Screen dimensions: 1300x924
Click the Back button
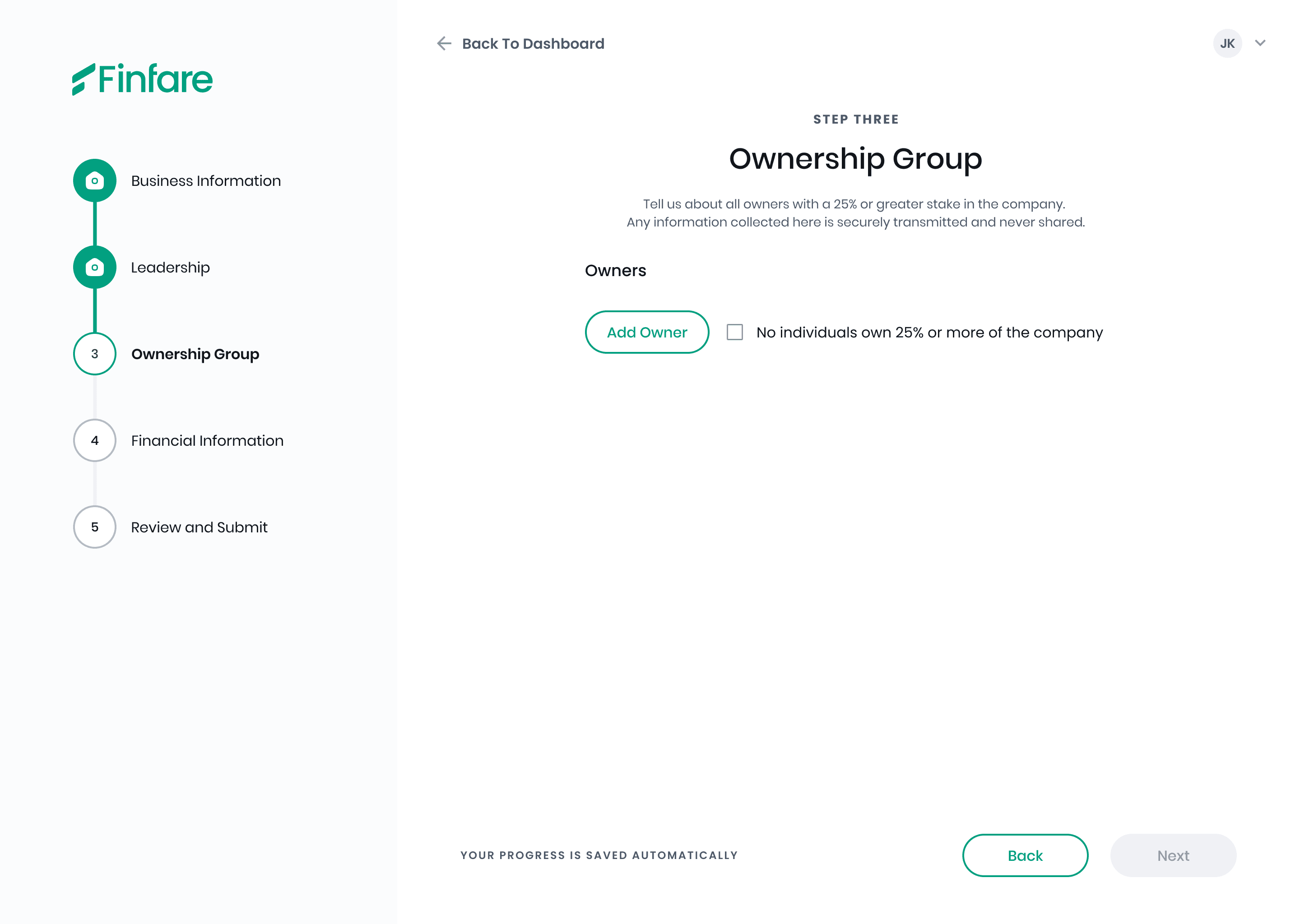coord(1025,856)
